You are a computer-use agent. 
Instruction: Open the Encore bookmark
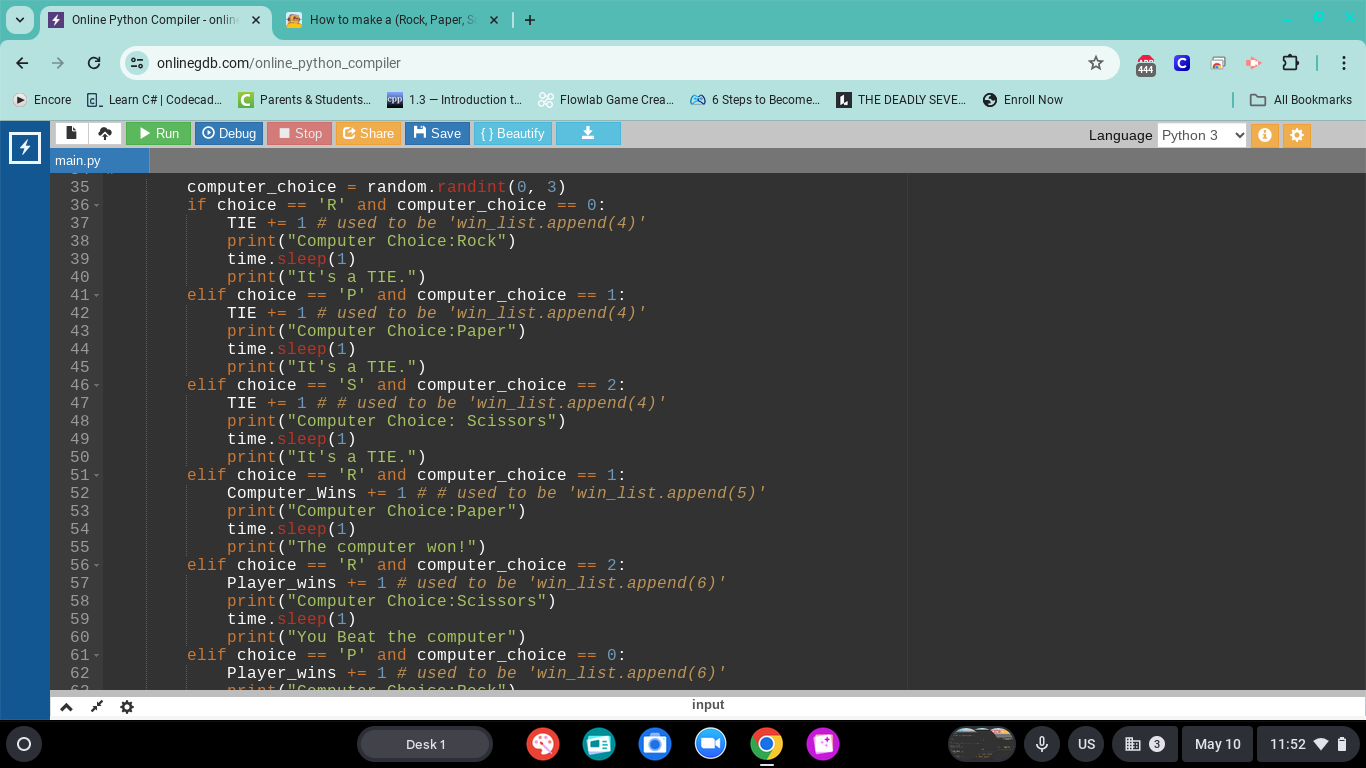[x=42, y=100]
